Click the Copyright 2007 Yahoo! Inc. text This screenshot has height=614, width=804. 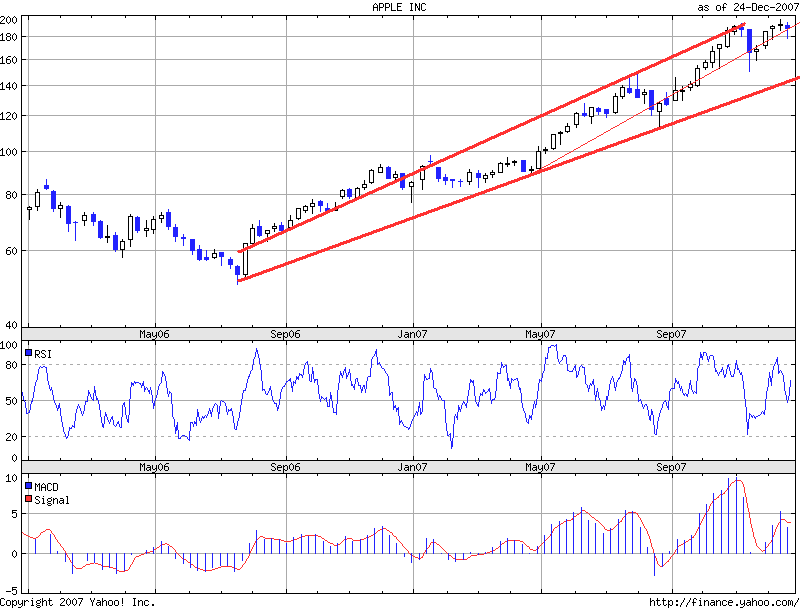[78, 602]
